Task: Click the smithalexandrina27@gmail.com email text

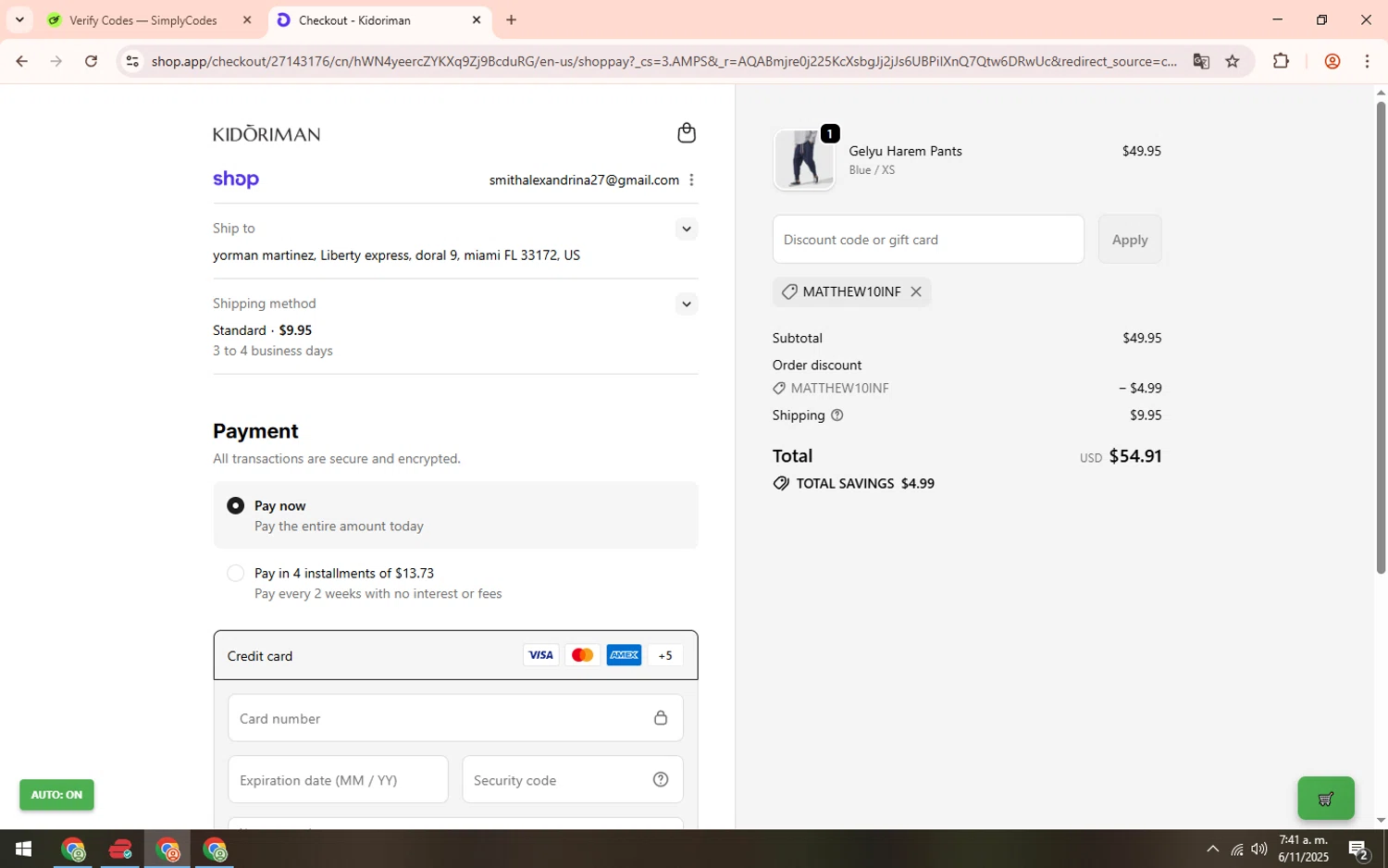Action: click(x=584, y=180)
